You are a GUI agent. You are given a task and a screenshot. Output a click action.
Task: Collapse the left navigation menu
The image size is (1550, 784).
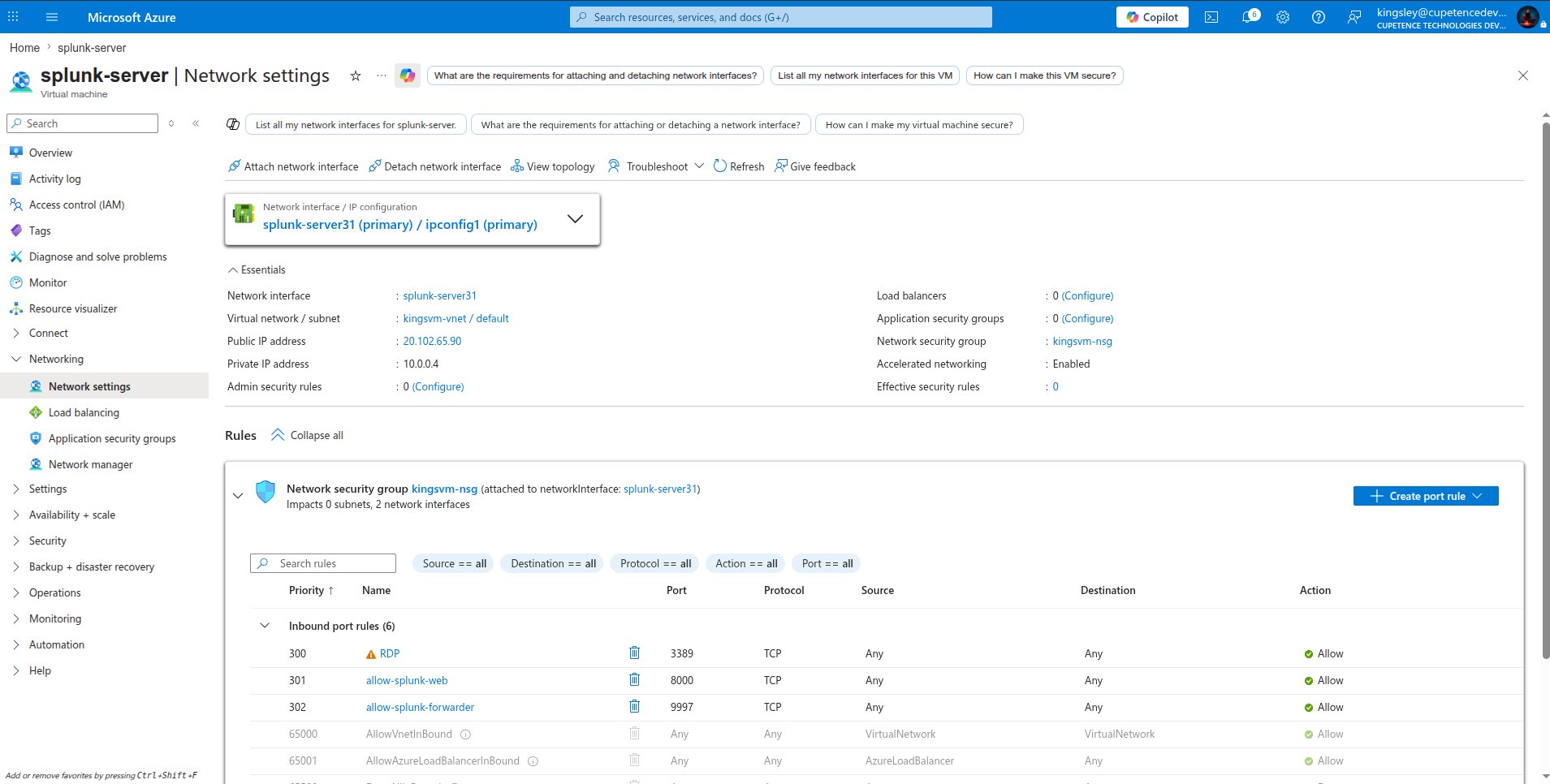196,123
